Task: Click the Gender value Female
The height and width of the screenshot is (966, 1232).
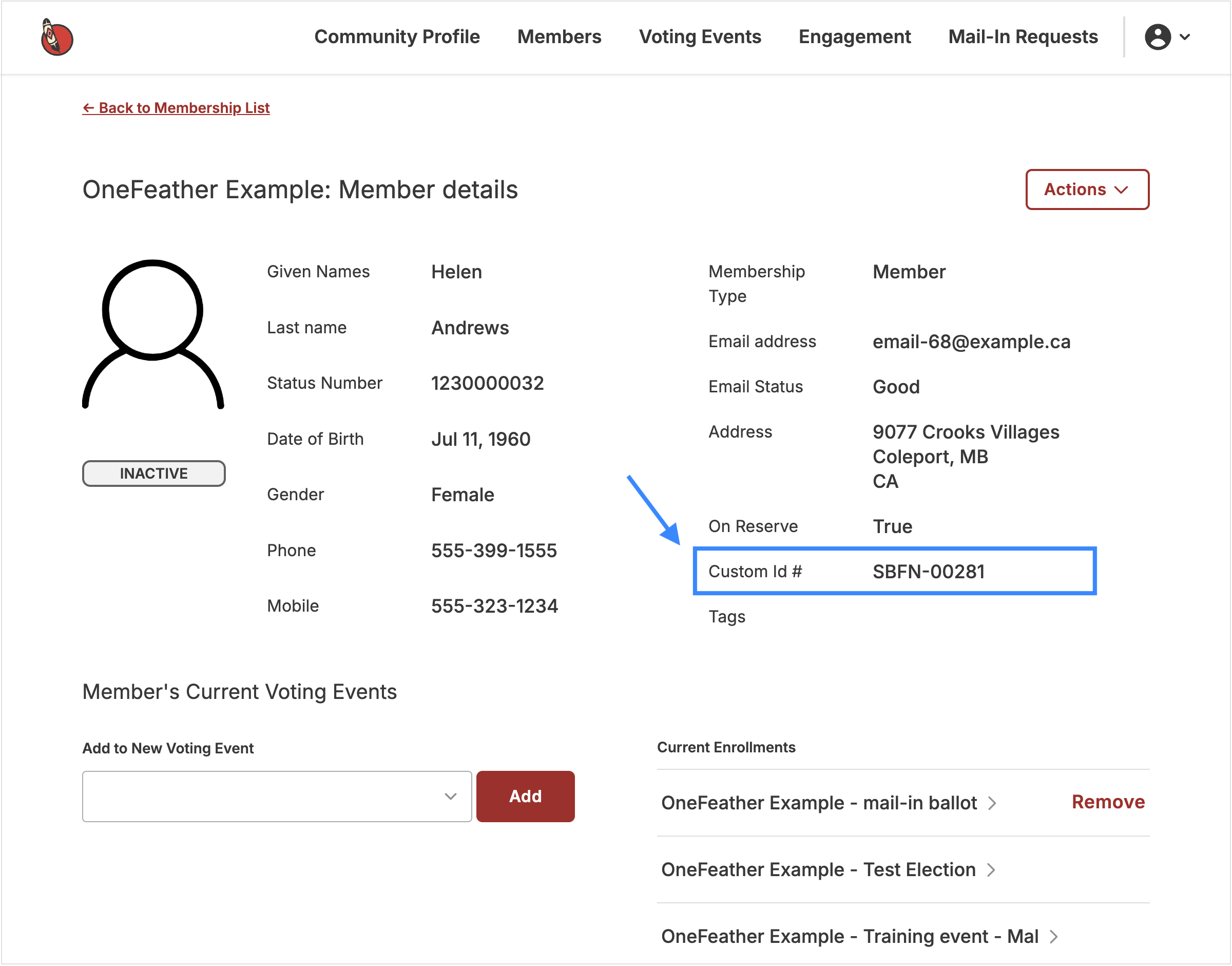Action: pyautogui.click(x=463, y=495)
